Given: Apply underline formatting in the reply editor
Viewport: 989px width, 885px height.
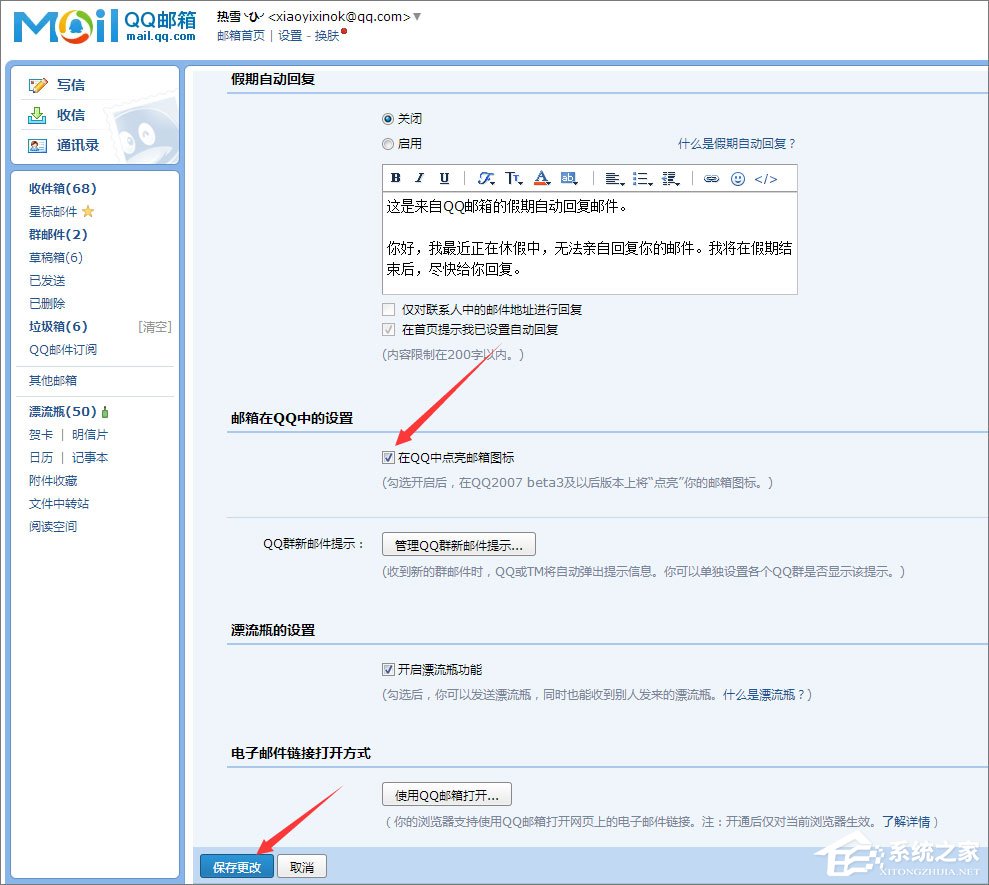Looking at the screenshot, I should coord(444,178).
